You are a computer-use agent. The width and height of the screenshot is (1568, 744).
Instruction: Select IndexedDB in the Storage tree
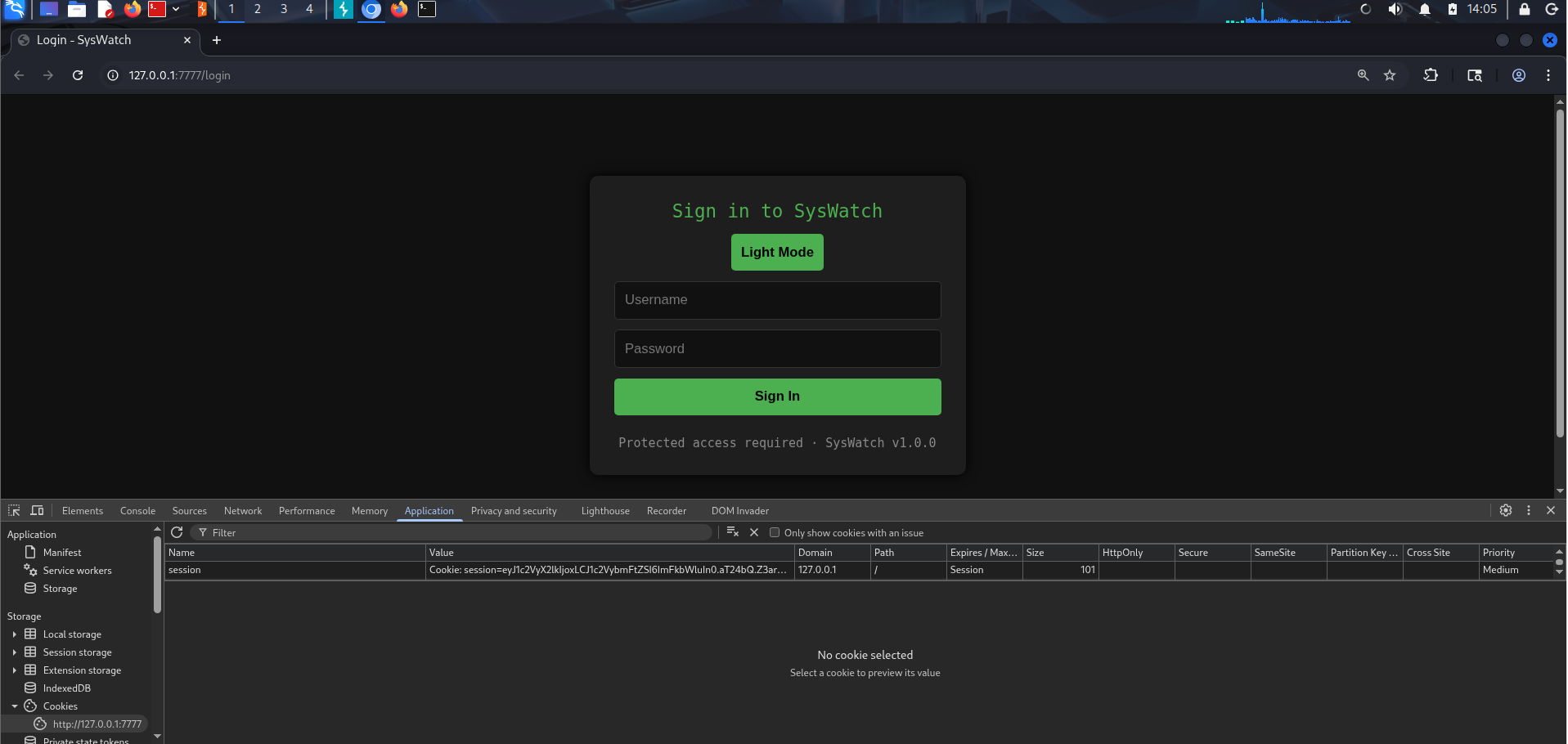point(67,688)
